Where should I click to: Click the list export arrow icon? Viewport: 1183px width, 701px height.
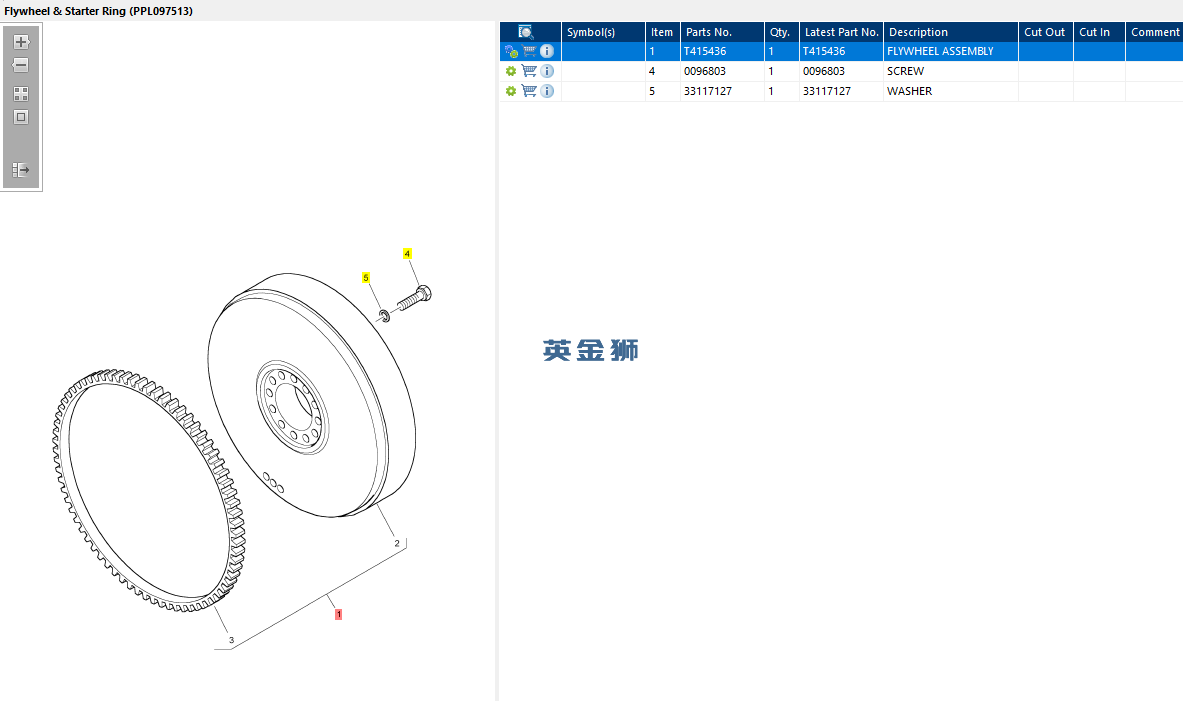[21, 170]
